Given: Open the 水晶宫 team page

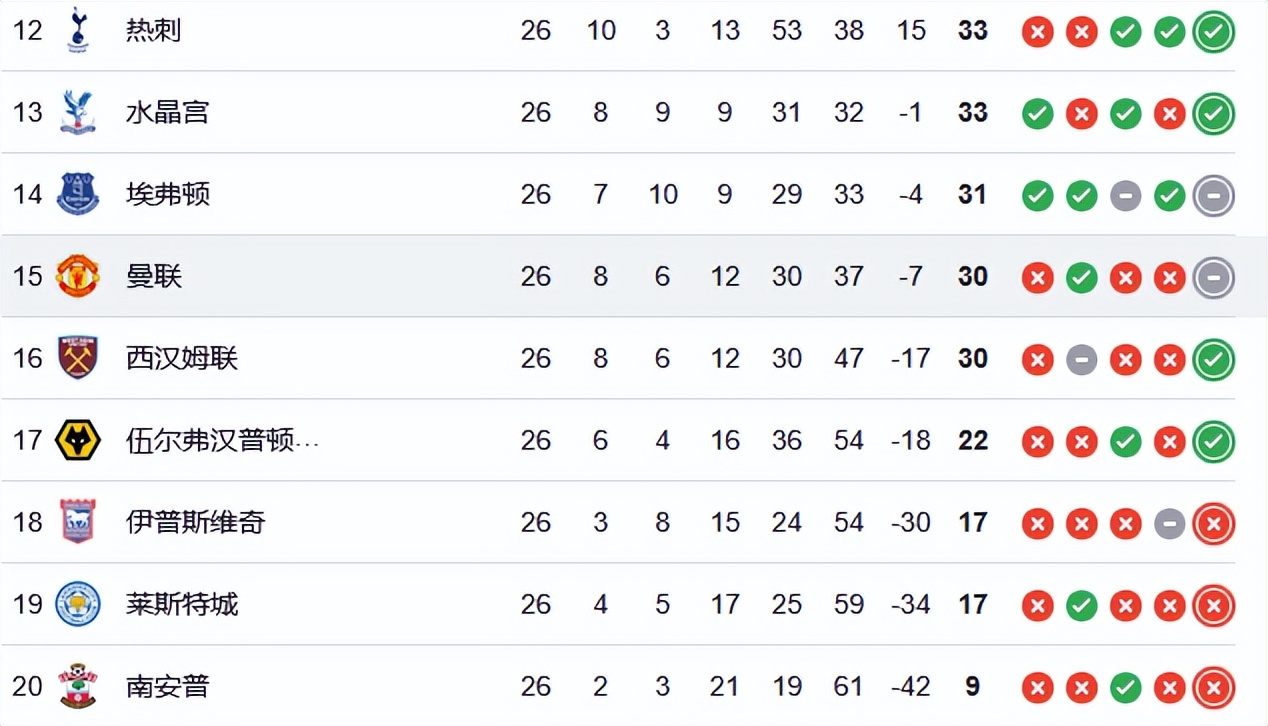Looking at the screenshot, I should click(167, 112).
